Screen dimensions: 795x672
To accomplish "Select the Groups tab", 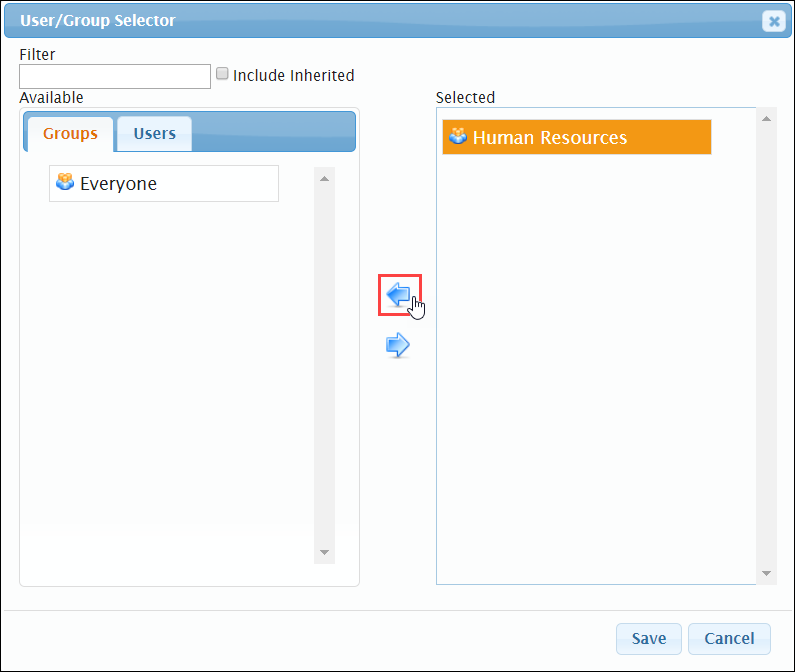I will pos(70,134).
